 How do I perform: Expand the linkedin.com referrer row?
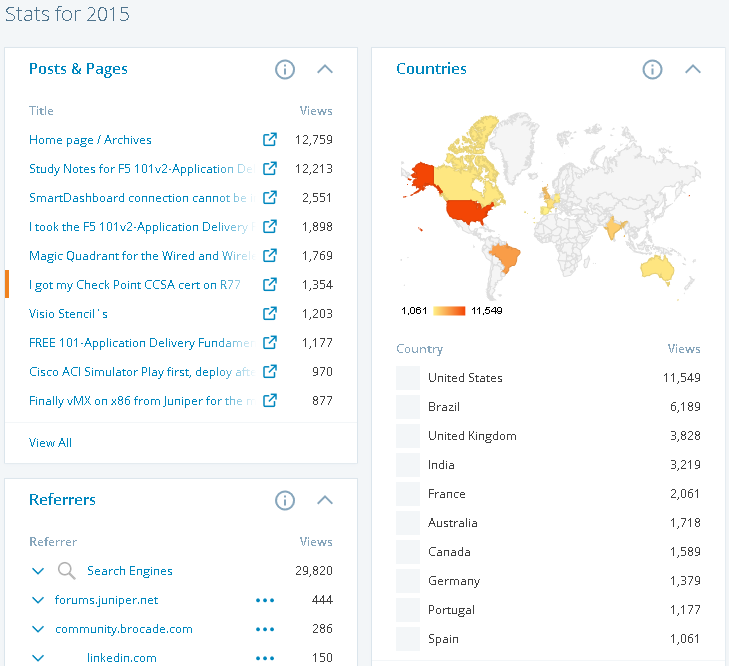click(x=38, y=658)
